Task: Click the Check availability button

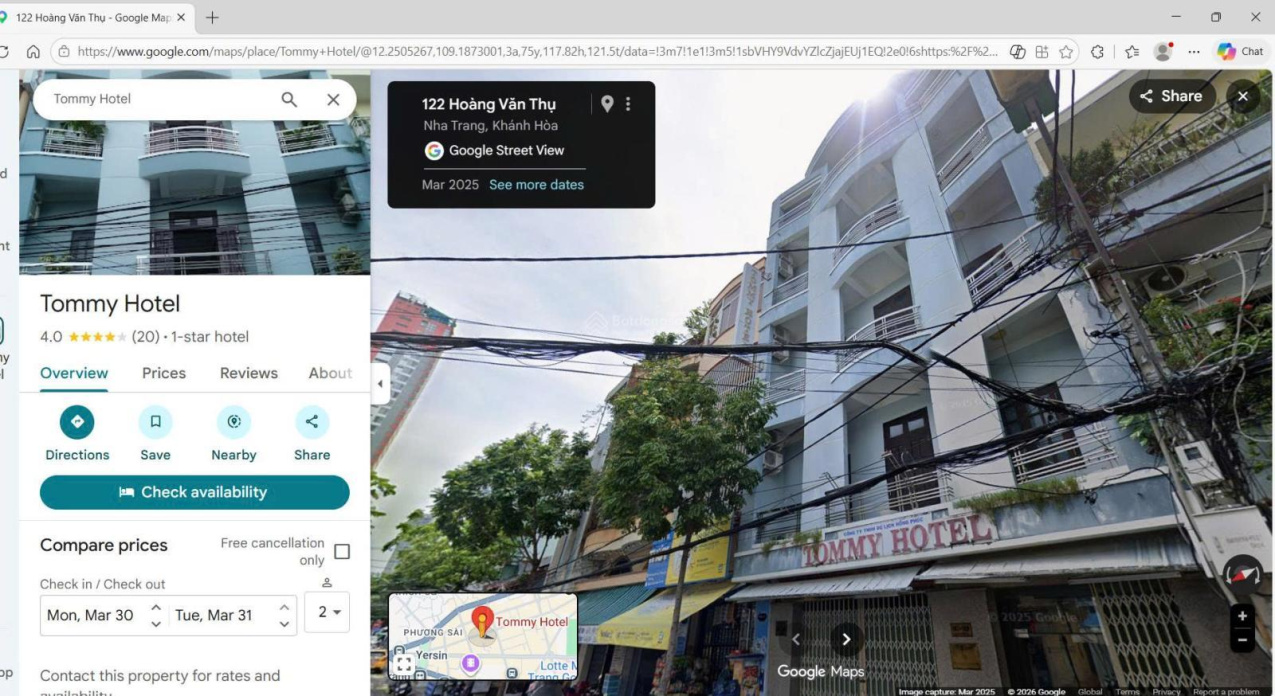Action: (x=194, y=492)
